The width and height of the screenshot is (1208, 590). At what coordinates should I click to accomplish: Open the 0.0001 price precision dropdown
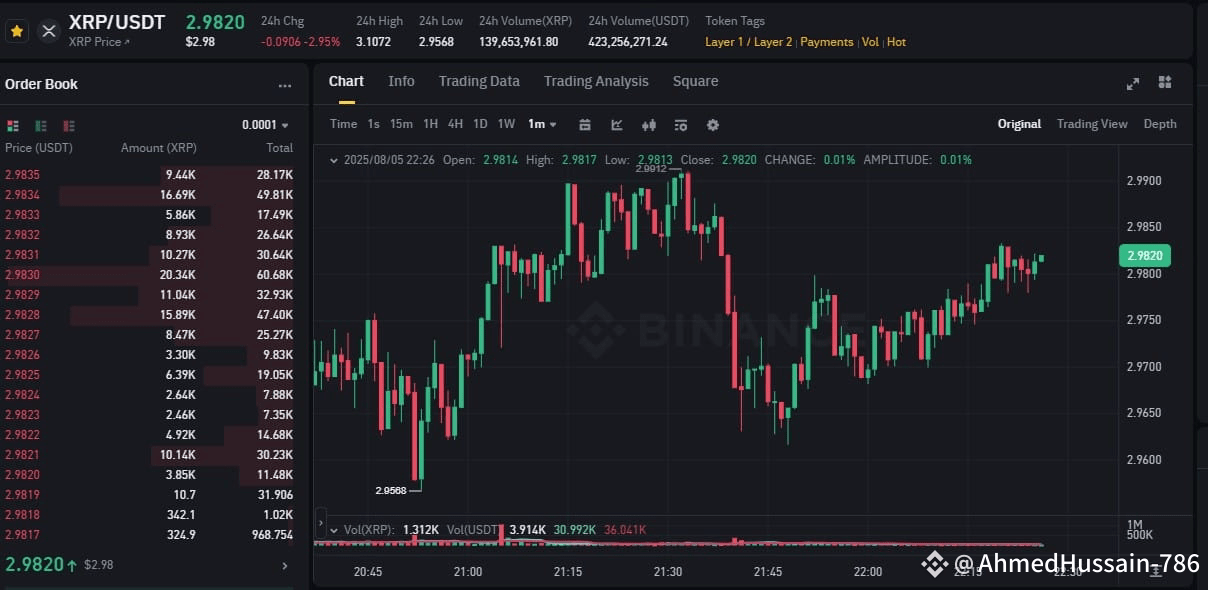point(265,125)
